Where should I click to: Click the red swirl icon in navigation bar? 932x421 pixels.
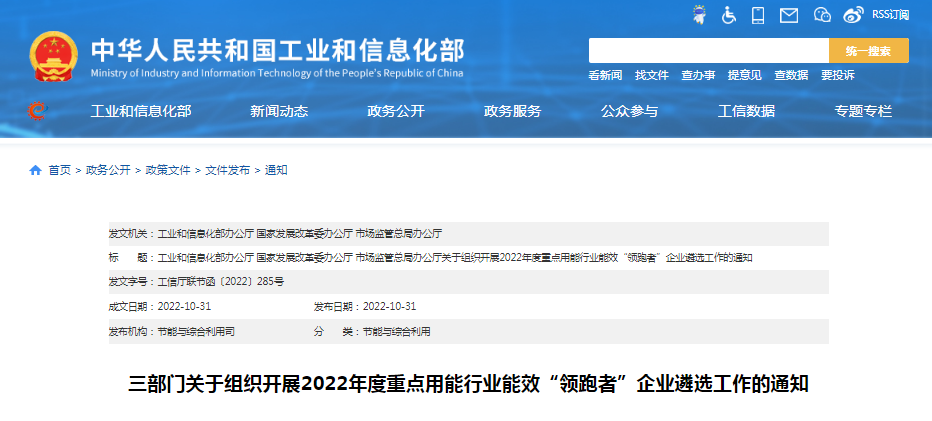pos(37,111)
